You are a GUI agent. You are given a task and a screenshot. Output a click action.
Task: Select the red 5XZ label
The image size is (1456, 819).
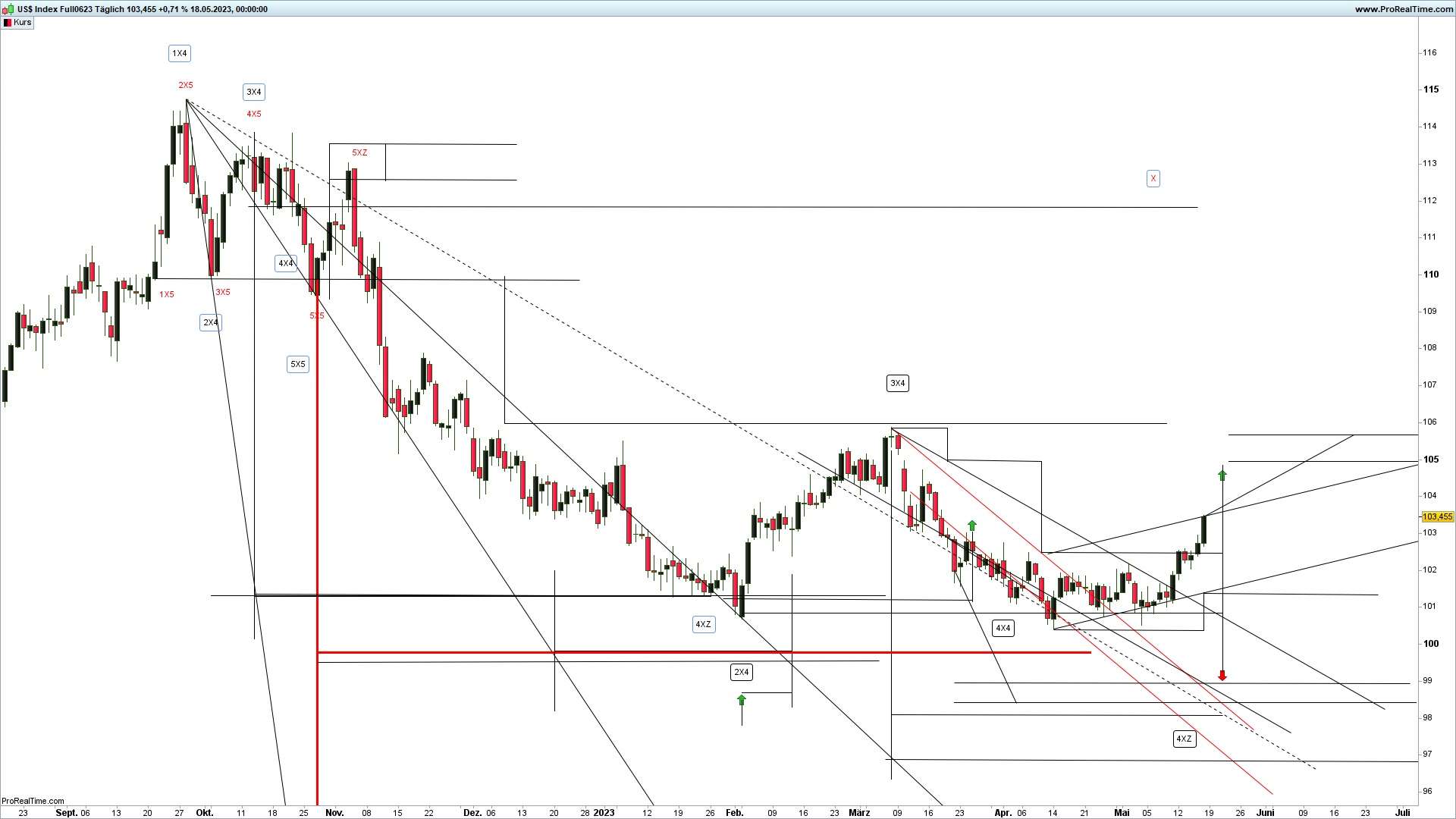pyautogui.click(x=359, y=152)
